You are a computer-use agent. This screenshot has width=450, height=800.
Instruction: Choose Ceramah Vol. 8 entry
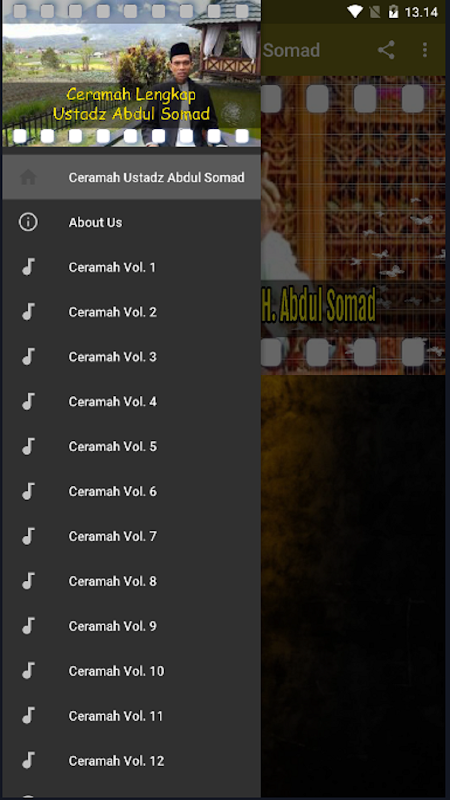coord(131,581)
